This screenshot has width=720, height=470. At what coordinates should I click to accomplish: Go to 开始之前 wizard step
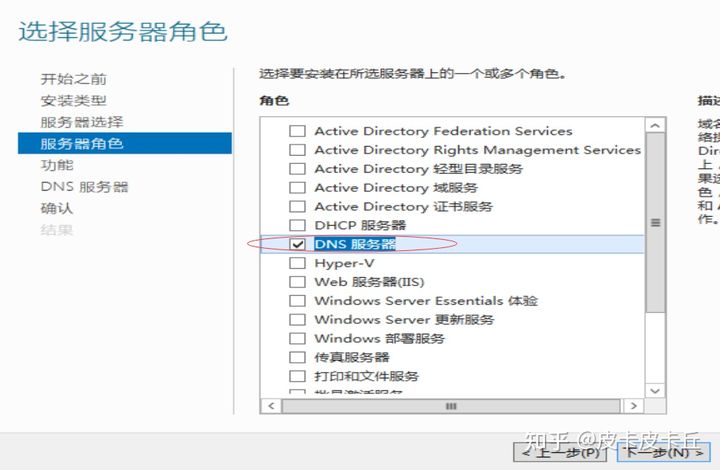coord(73,79)
